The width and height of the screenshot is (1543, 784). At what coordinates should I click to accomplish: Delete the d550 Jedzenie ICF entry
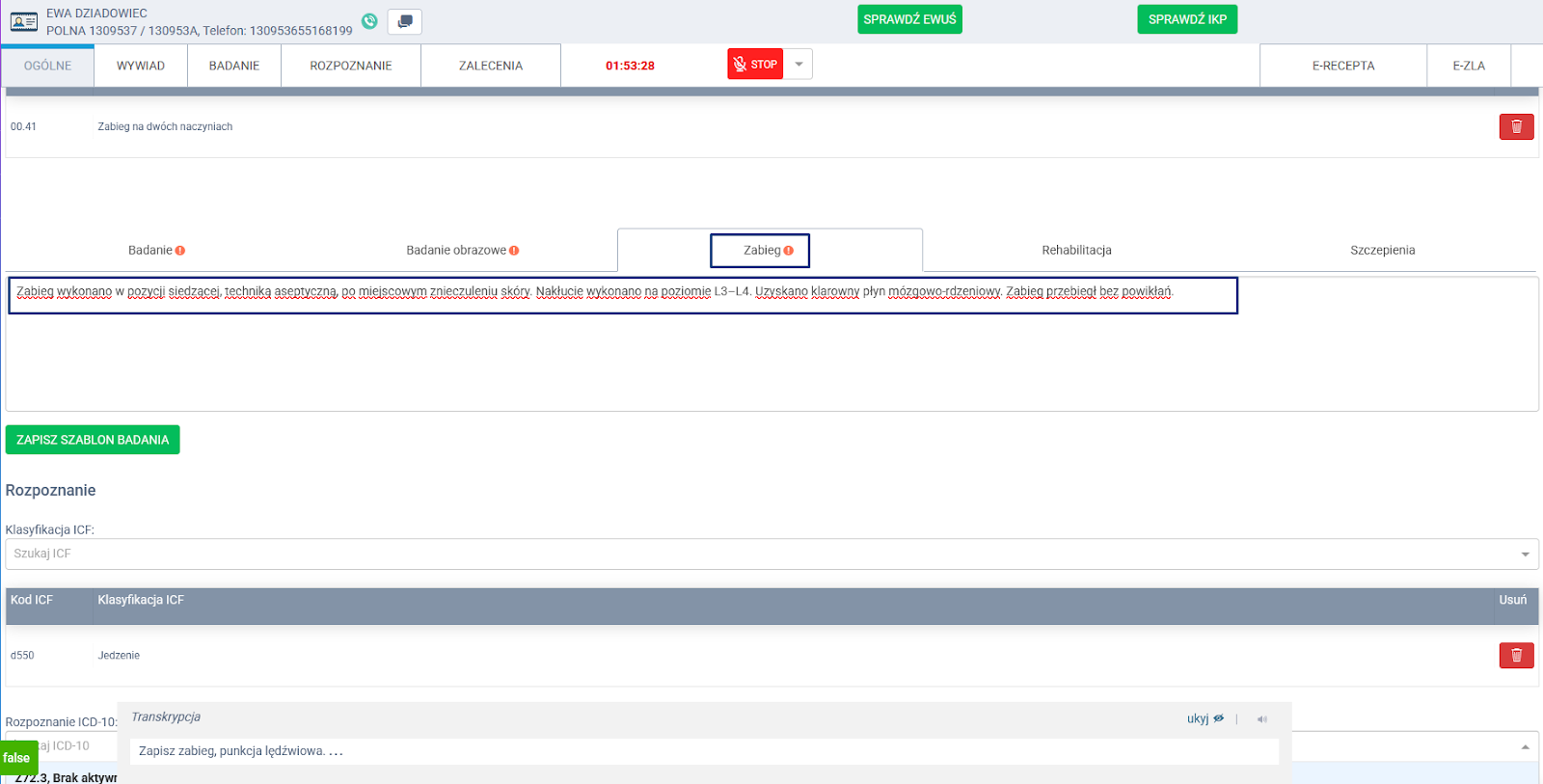point(1516,656)
